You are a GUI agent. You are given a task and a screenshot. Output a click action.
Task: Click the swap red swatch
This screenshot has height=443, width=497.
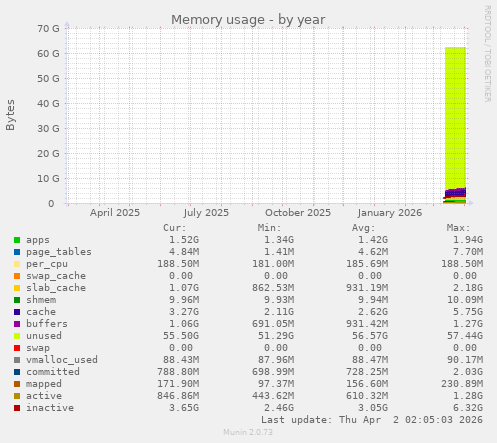point(17,348)
